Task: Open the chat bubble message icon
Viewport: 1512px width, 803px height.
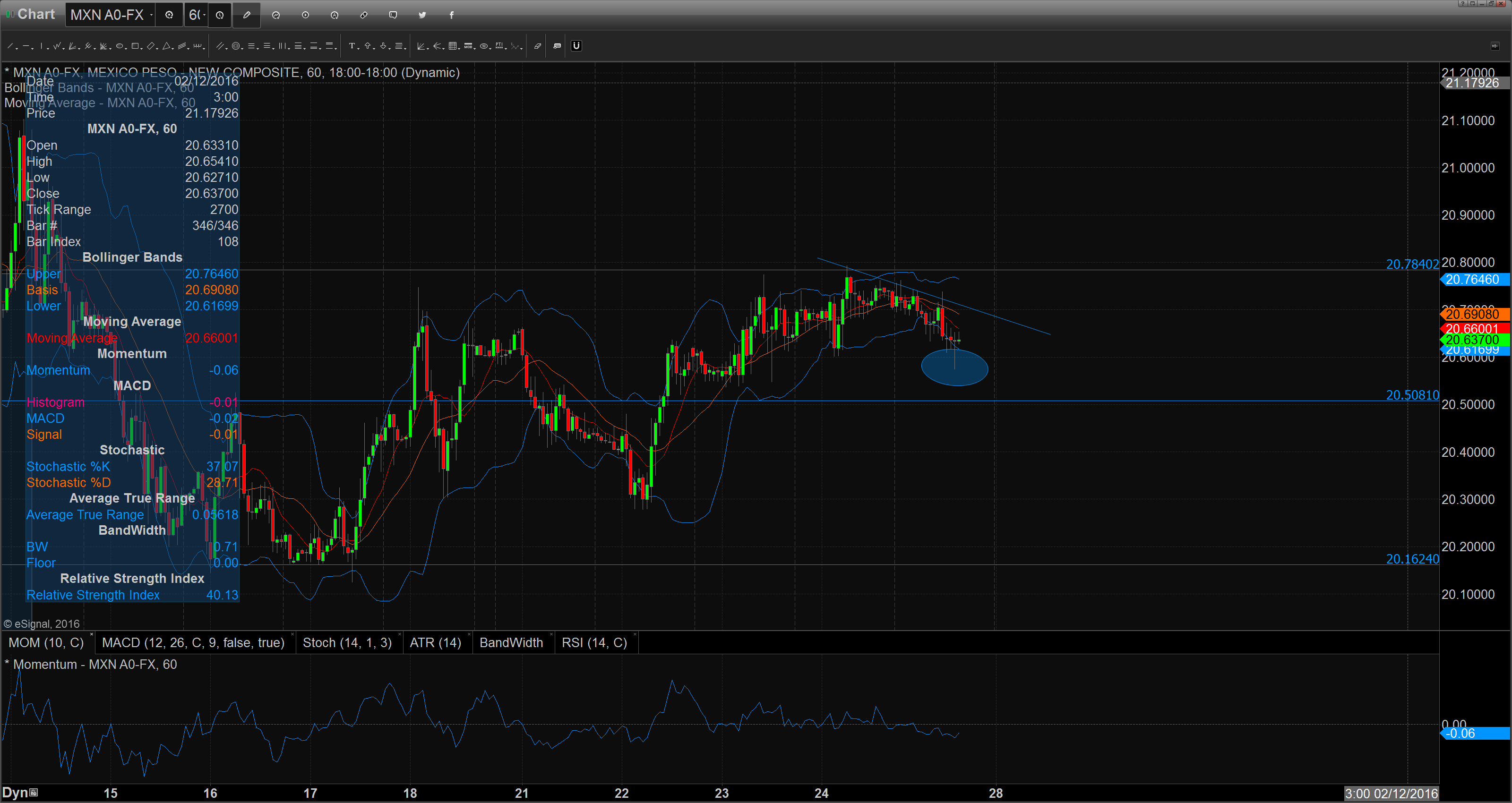Action: pyautogui.click(x=393, y=15)
